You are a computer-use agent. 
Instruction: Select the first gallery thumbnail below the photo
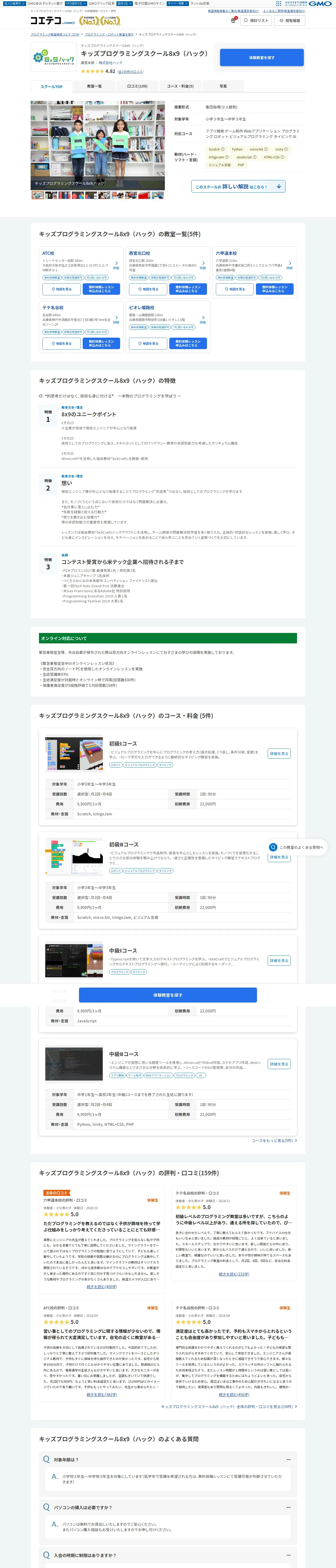point(37,195)
